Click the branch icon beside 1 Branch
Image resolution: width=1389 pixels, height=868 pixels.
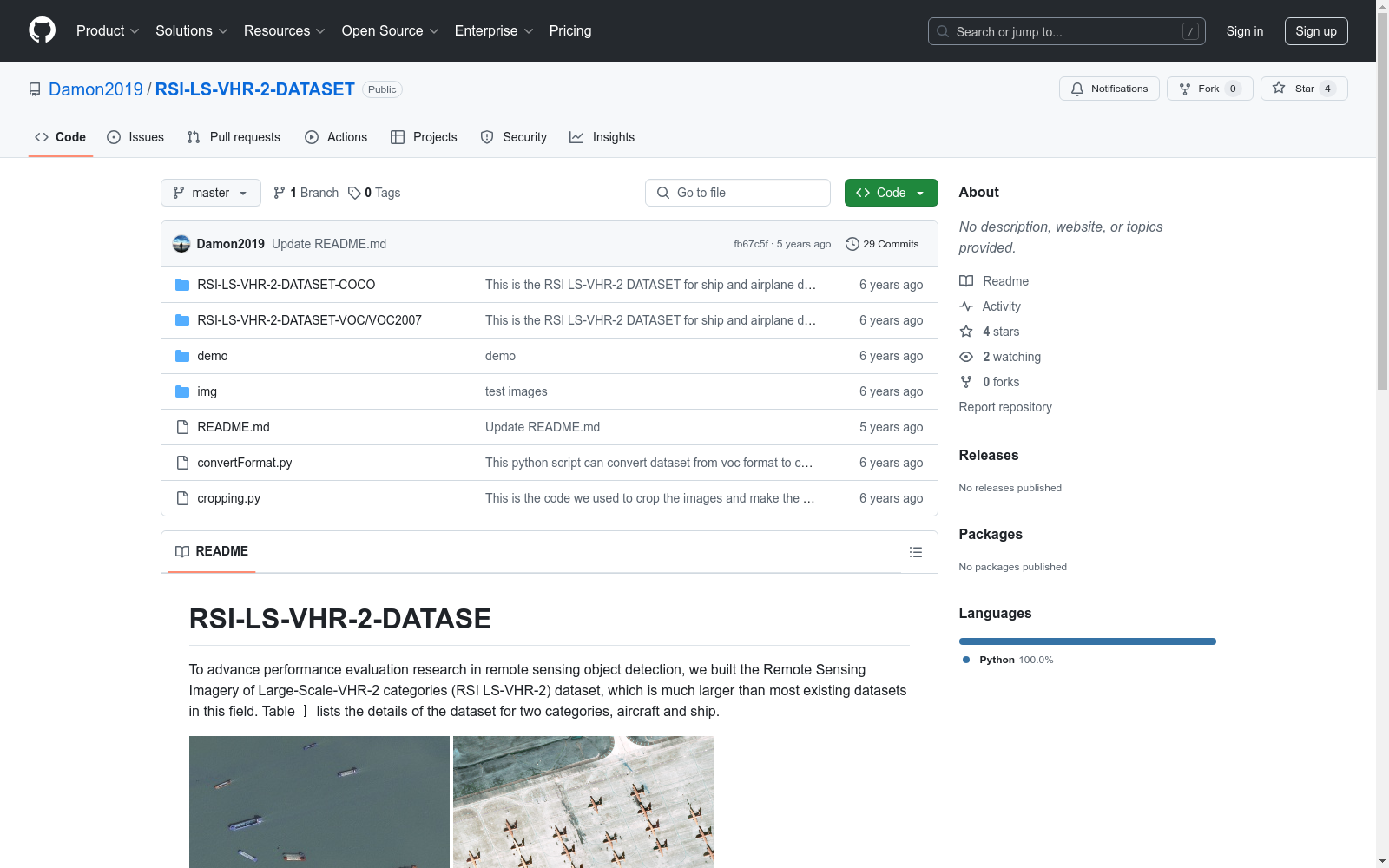click(x=280, y=193)
